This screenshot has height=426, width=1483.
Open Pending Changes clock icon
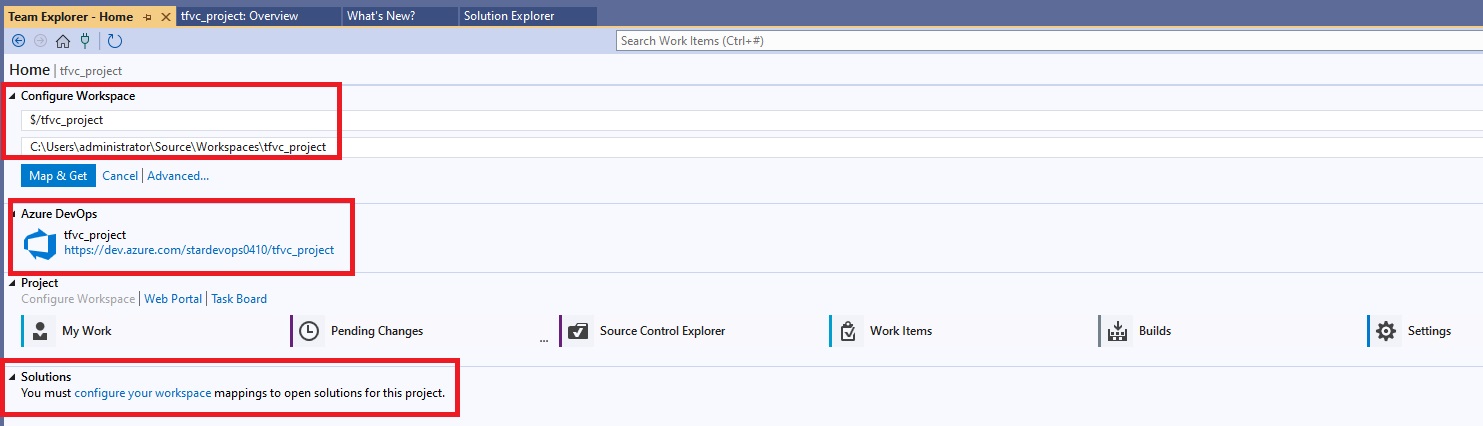(x=309, y=331)
